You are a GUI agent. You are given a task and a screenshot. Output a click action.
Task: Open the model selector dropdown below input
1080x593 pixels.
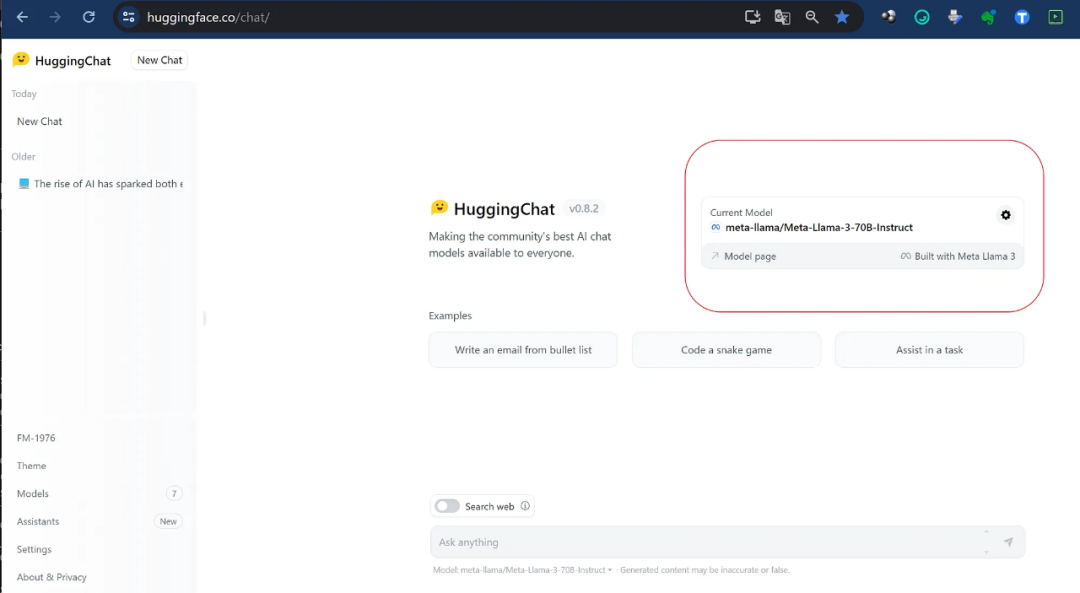click(523, 570)
